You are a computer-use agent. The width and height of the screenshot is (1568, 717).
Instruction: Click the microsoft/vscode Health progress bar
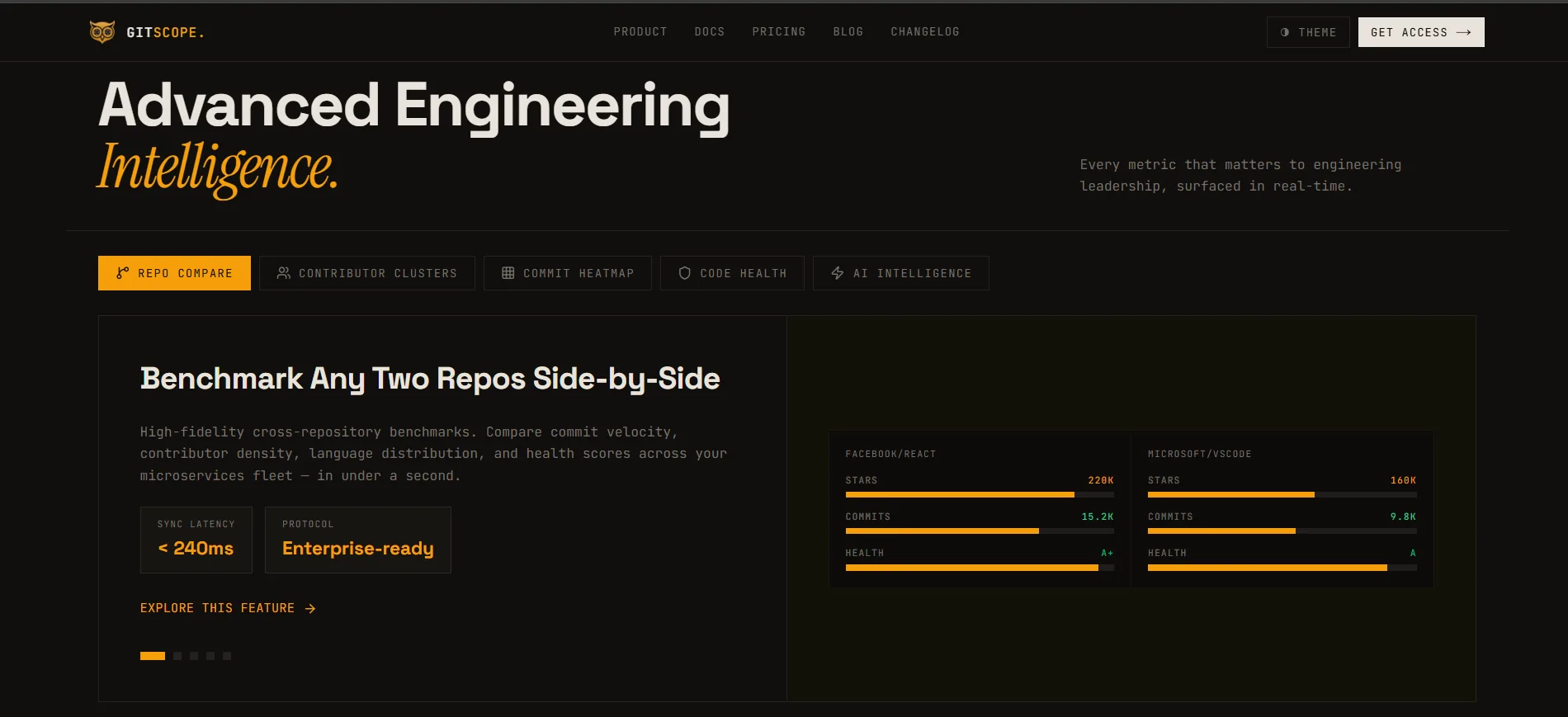tap(1282, 568)
